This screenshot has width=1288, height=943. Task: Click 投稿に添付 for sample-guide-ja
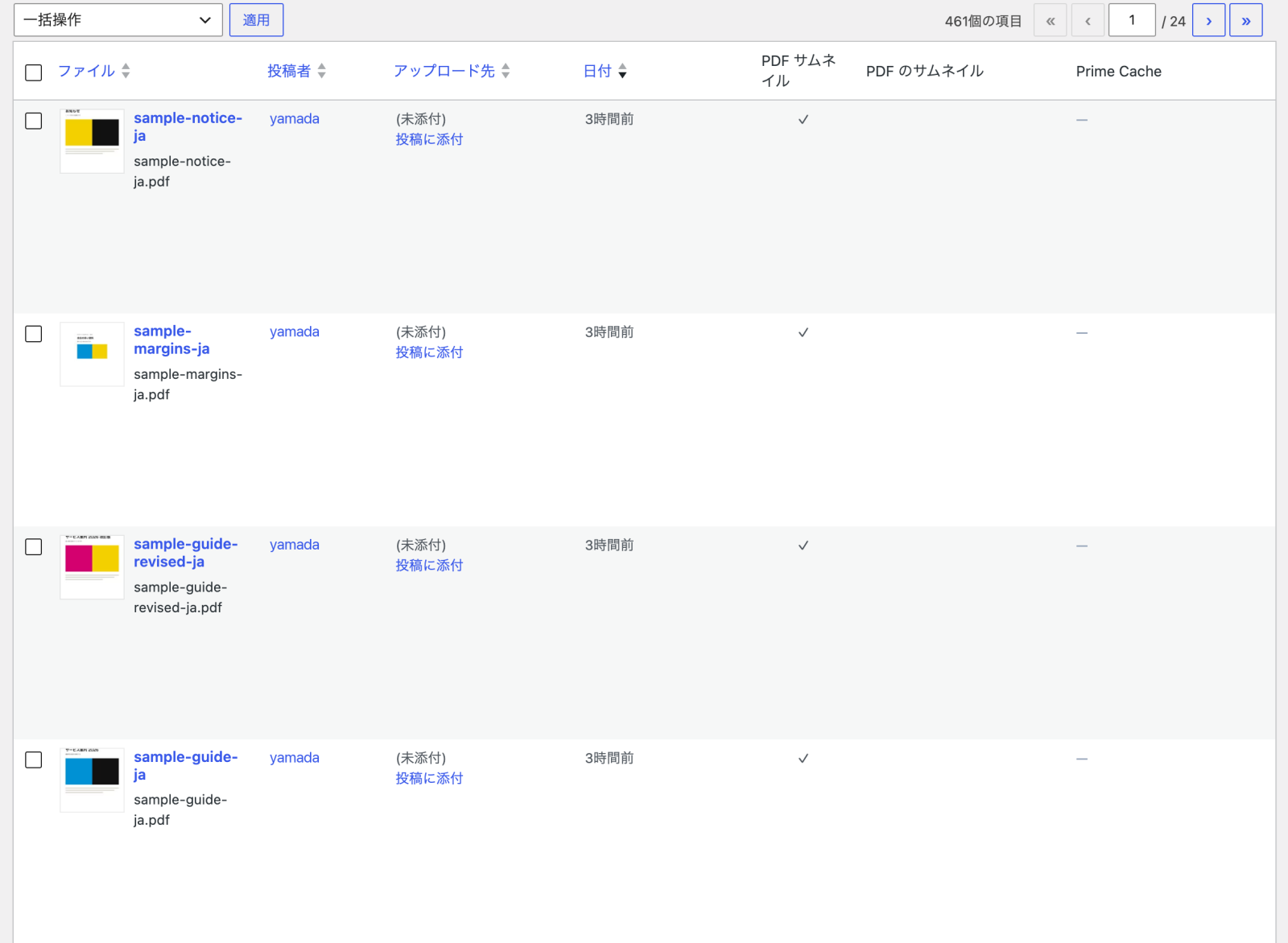[x=429, y=778]
